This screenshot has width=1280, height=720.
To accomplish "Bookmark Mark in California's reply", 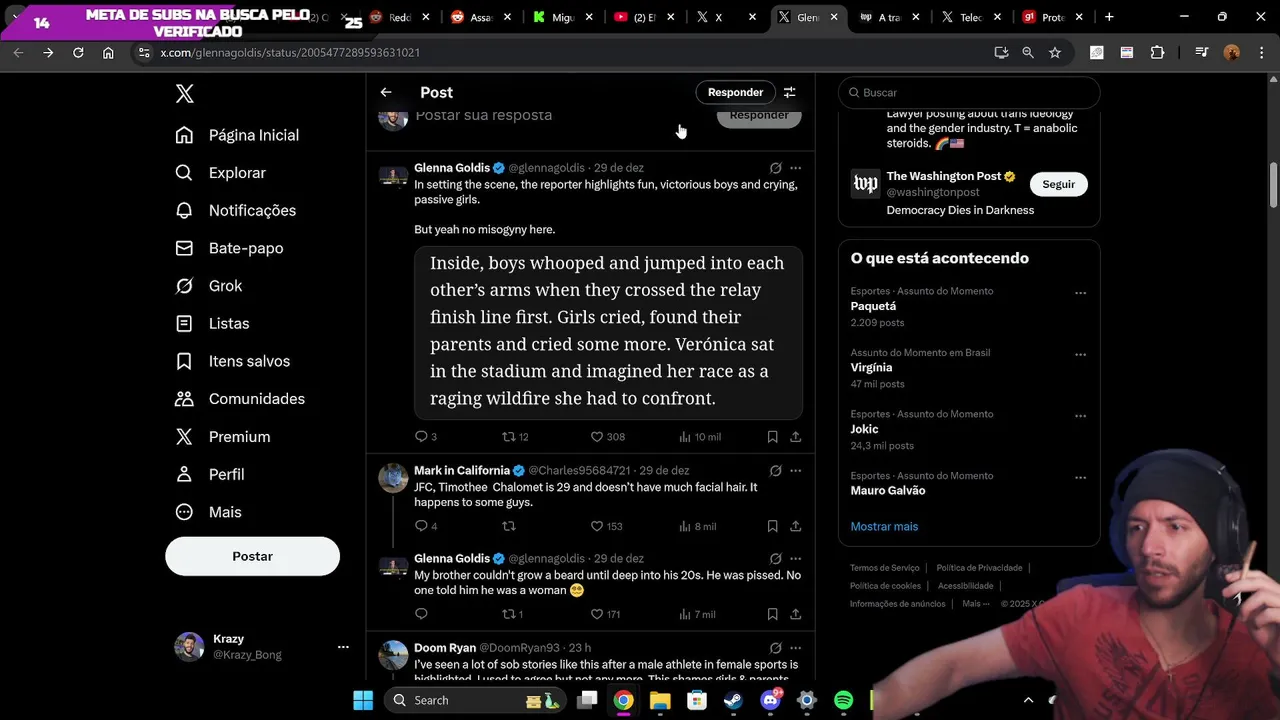I will click(x=773, y=526).
